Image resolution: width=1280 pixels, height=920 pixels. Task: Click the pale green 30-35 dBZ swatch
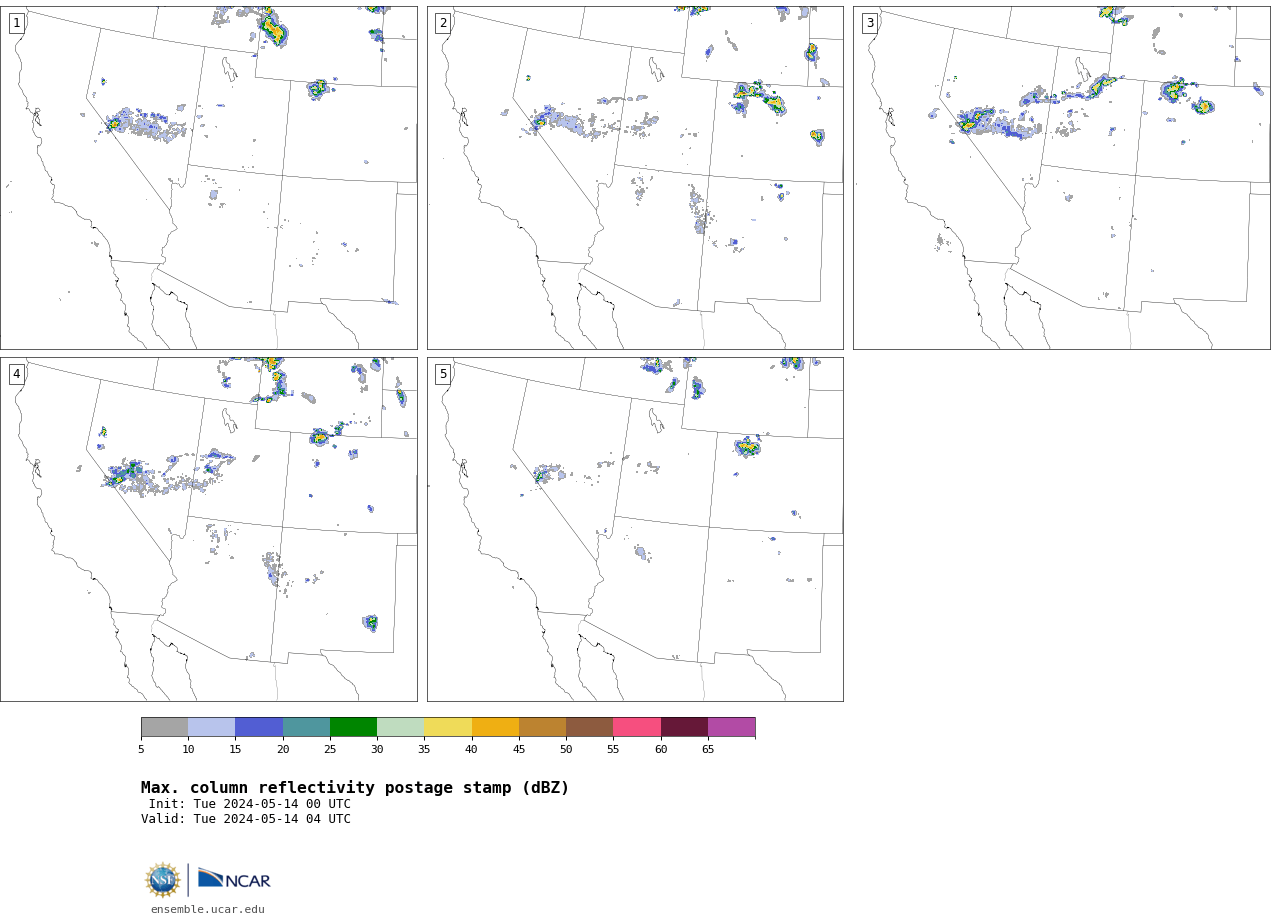(401, 727)
